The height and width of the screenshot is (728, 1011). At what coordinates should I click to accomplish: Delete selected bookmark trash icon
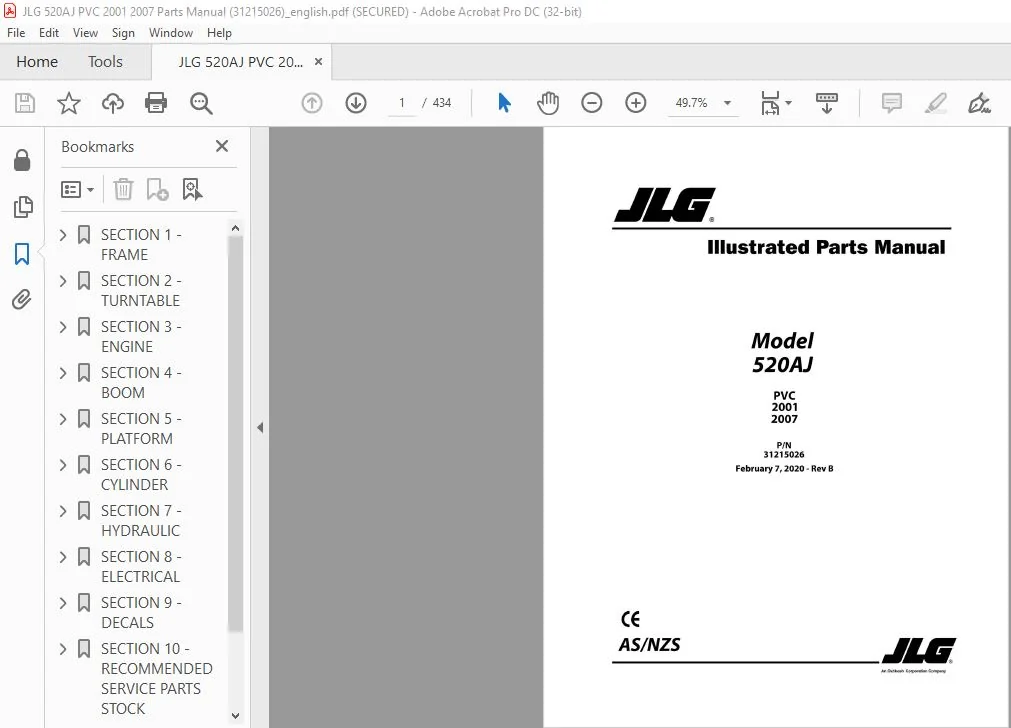[x=123, y=190]
